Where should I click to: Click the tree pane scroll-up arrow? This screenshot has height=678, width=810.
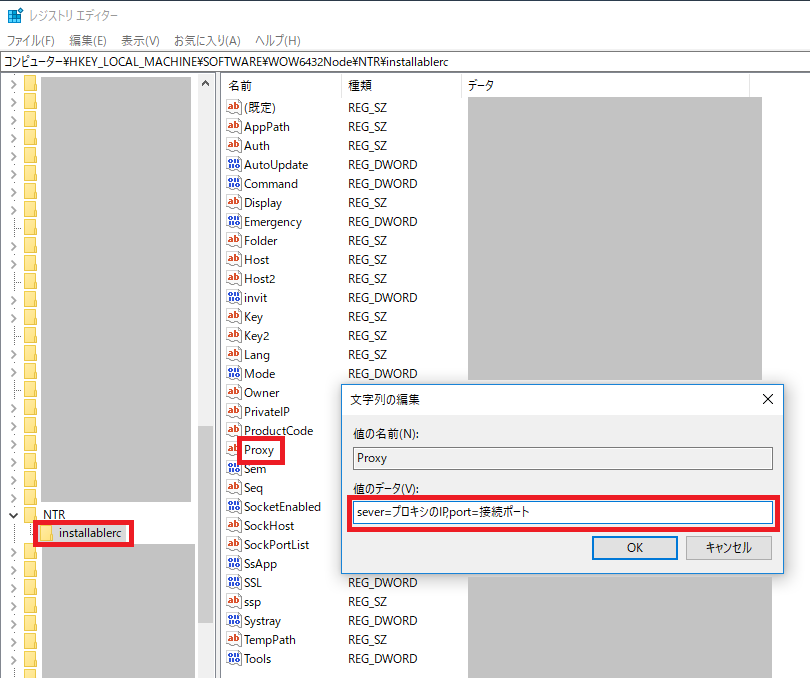click(x=206, y=83)
